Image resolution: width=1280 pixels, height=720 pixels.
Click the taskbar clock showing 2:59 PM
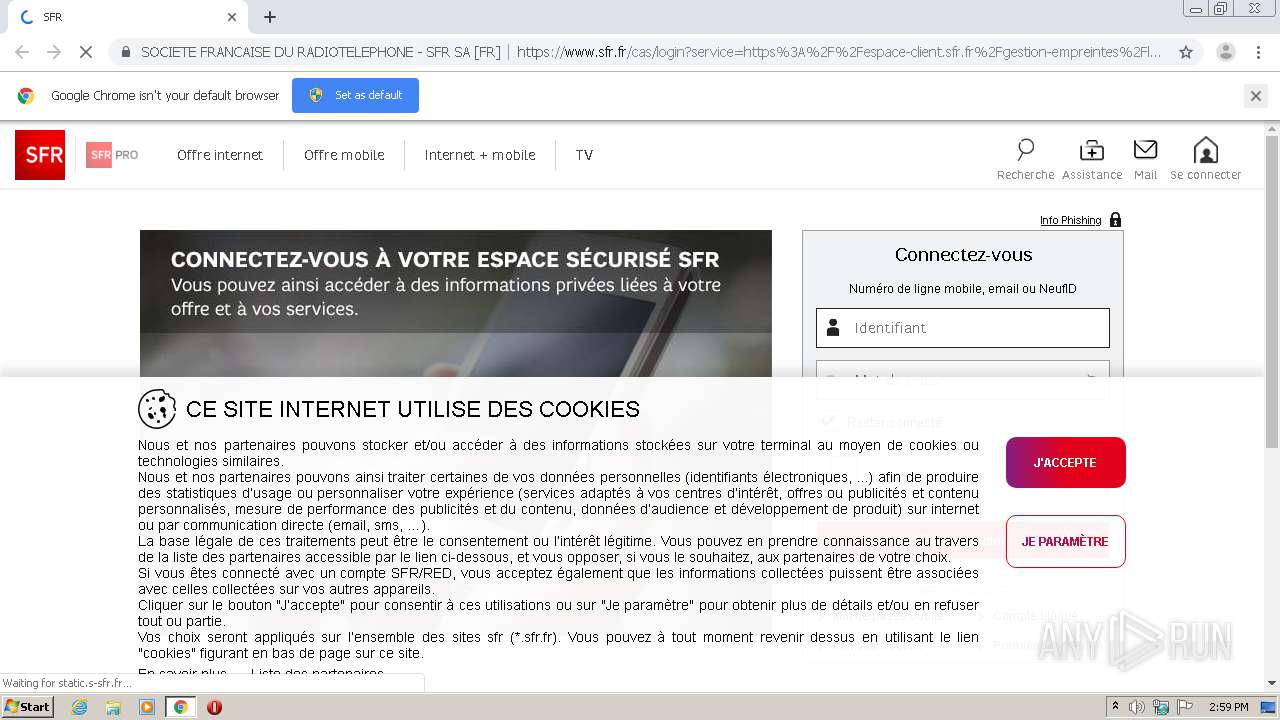tap(1228, 707)
